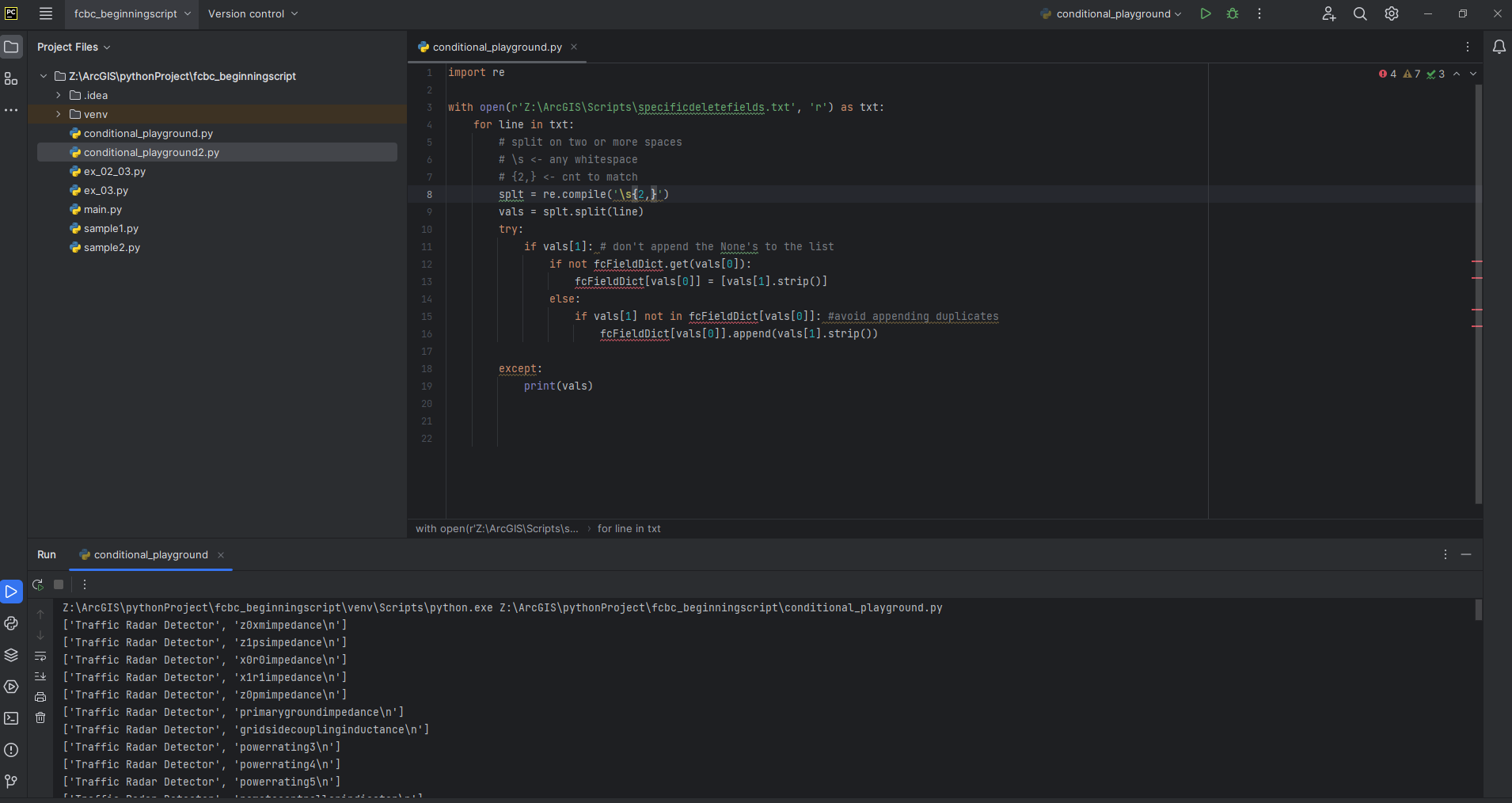This screenshot has height=803, width=1512.
Task: Open the Terminal tool window
Action: [11, 718]
